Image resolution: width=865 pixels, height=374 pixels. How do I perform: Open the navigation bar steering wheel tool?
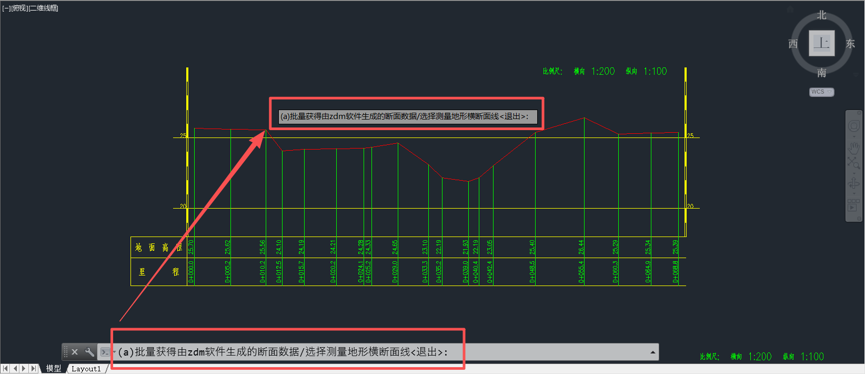(853, 126)
